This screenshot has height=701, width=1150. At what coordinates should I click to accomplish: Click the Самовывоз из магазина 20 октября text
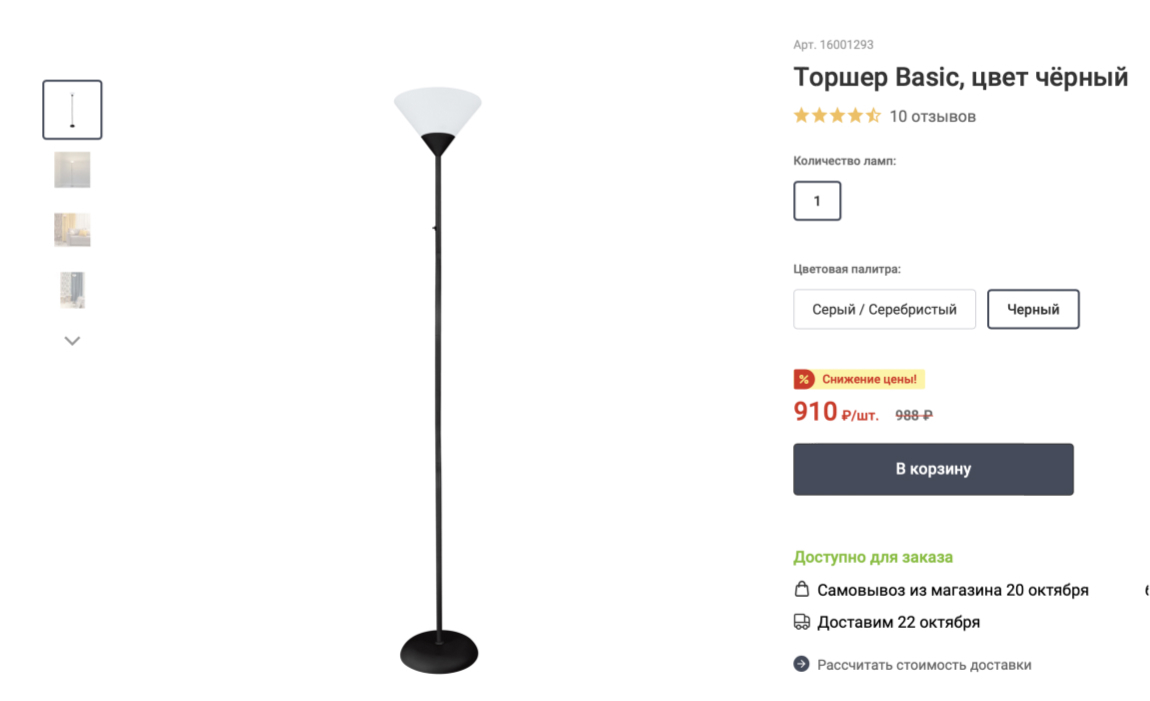point(952,590)
